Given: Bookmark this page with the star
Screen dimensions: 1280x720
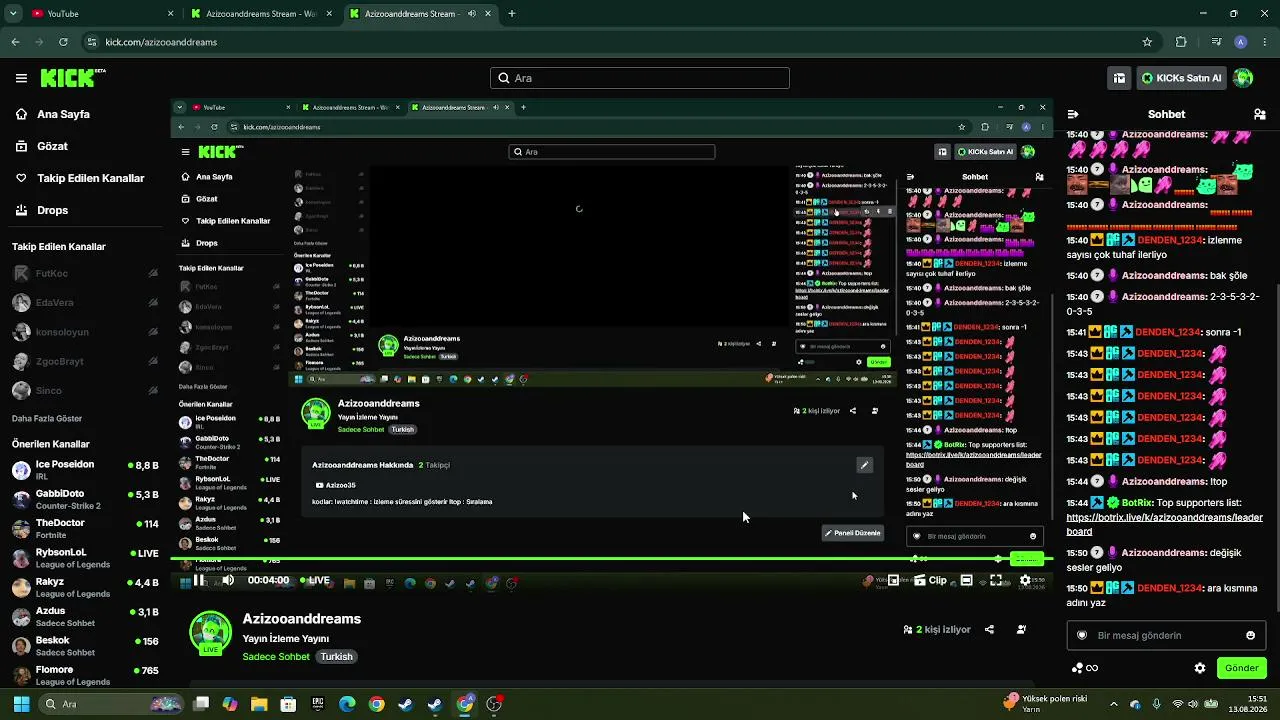Looking at the screenshot, I should (x=1147, y=42).
